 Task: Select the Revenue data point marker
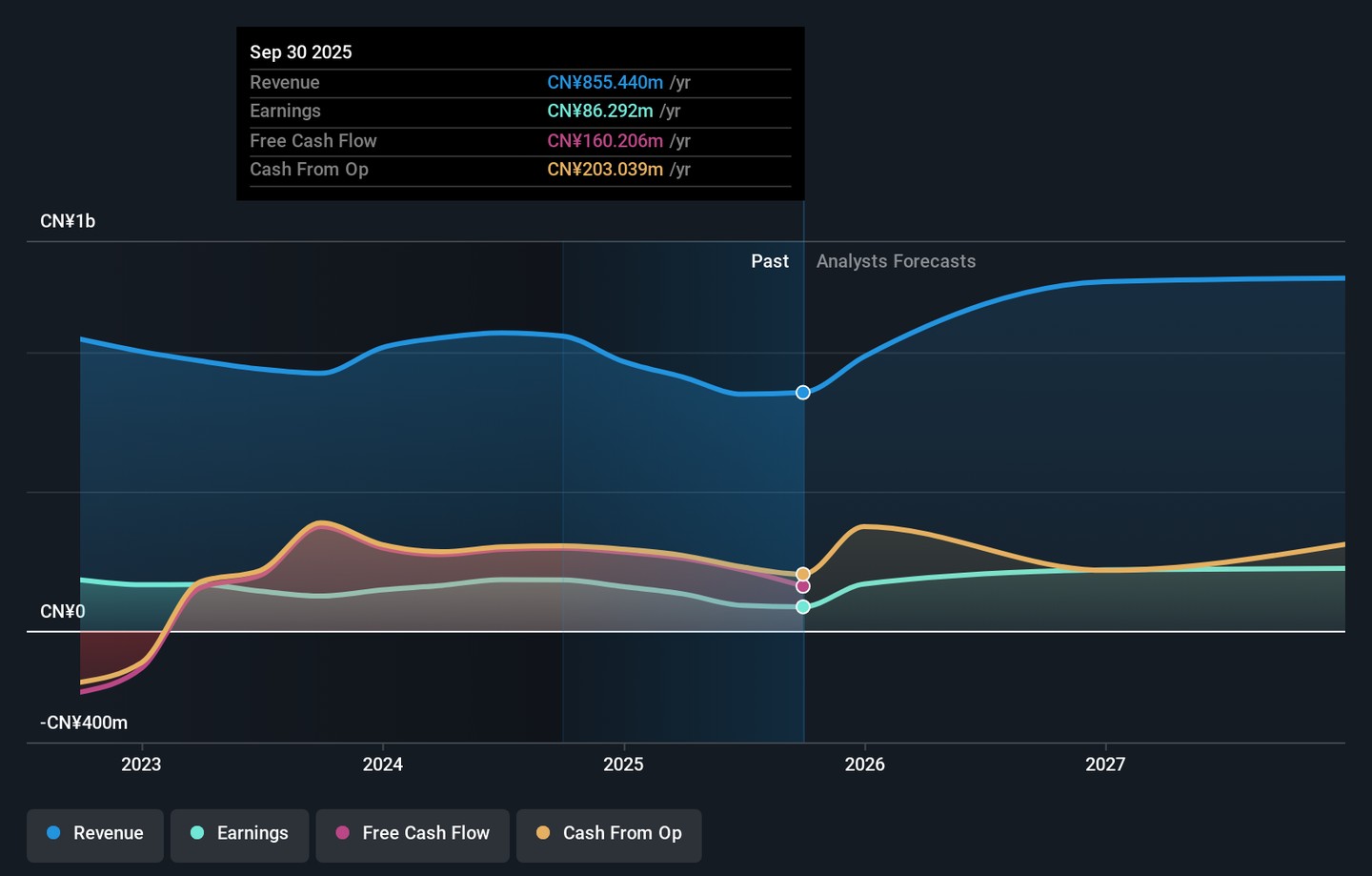pyautogui.click(x=803, y=393)
